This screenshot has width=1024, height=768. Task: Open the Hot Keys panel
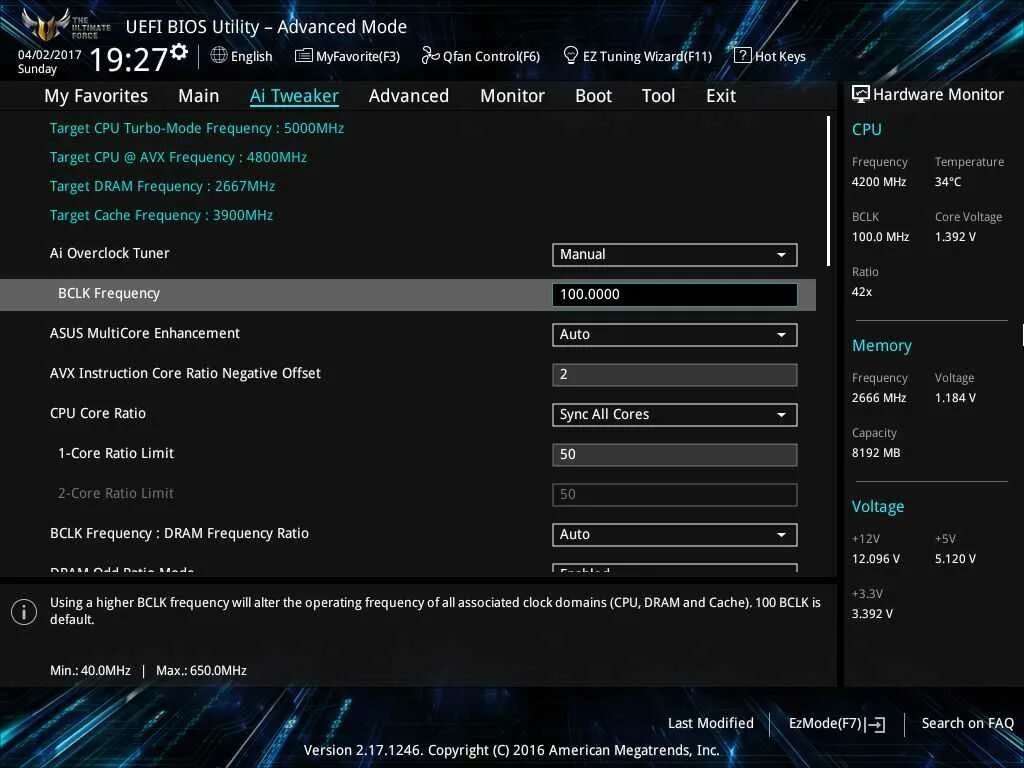[741, 55]
